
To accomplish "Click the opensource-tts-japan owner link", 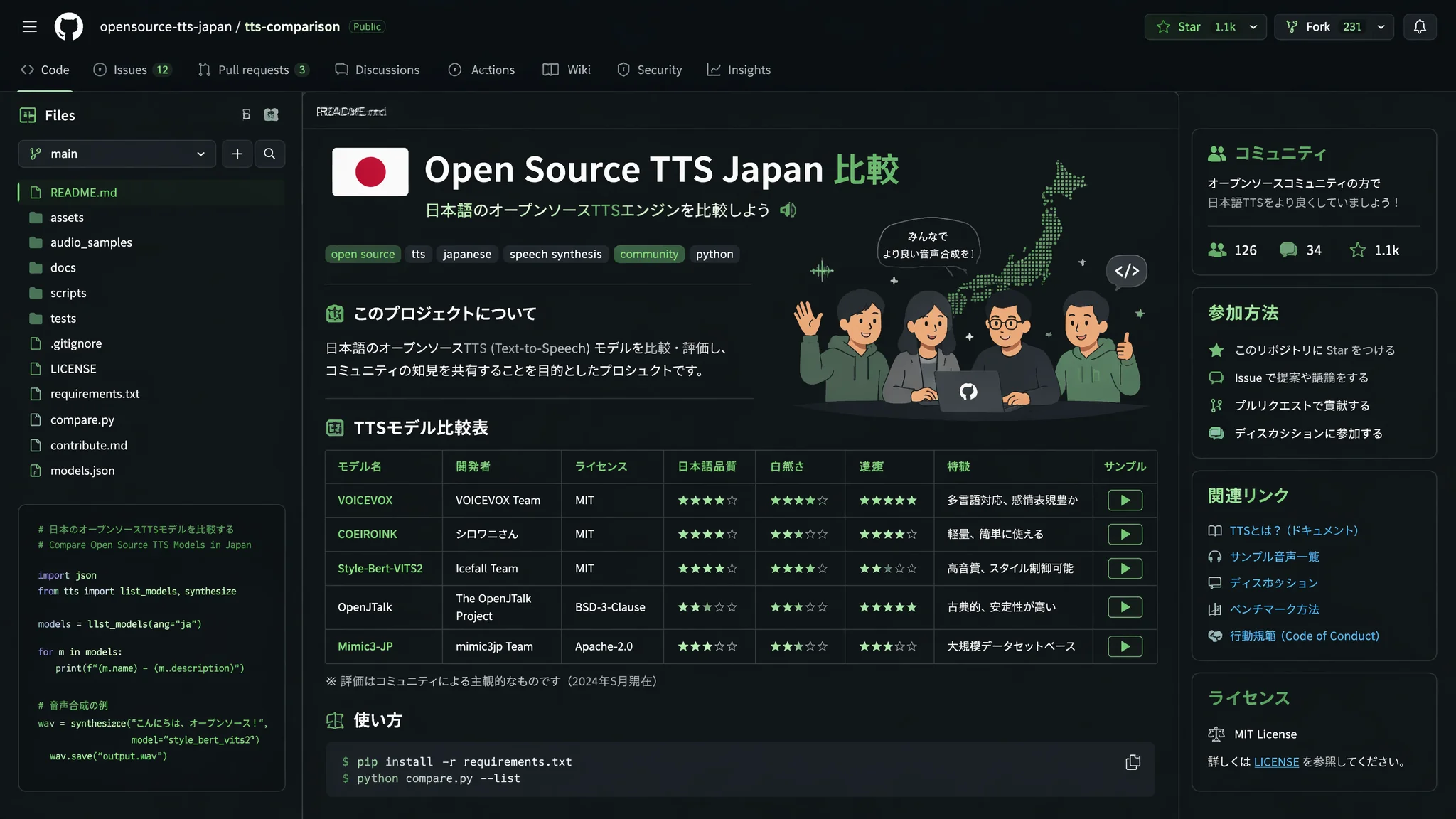I will [166, 26].
